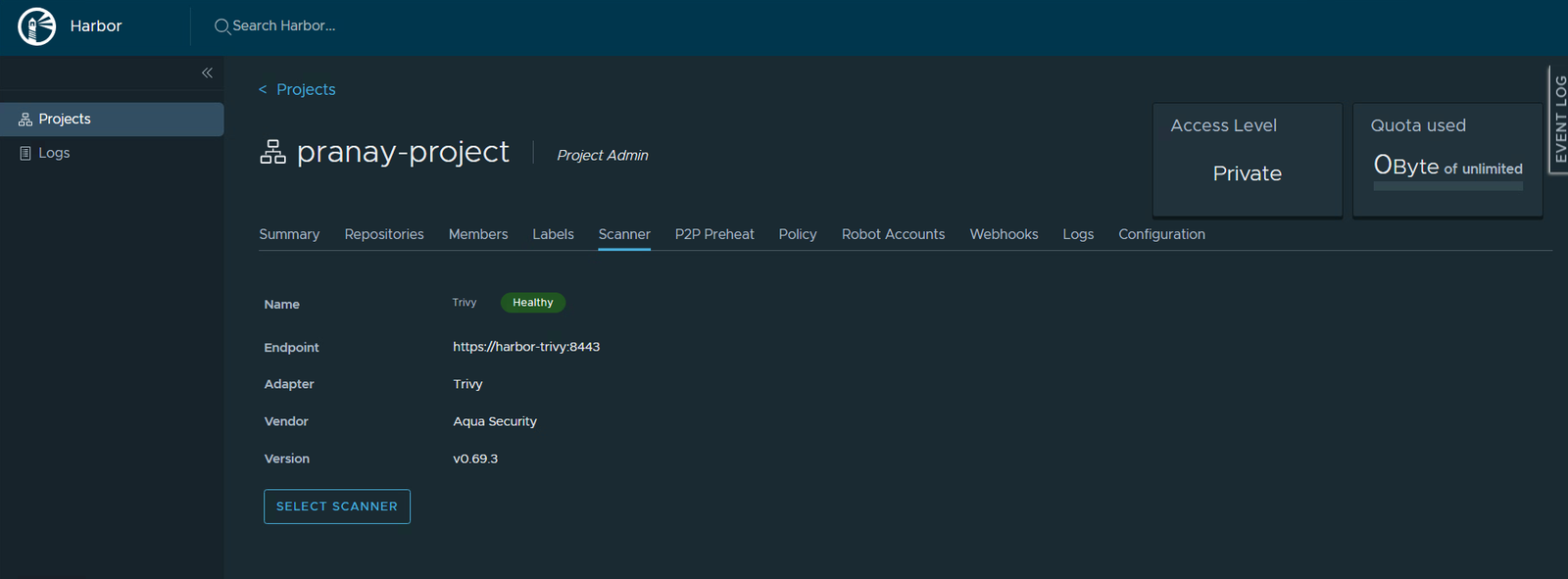Select the Scanner tab
This screenshot has width=1568, height=579.
click(624, 234)
